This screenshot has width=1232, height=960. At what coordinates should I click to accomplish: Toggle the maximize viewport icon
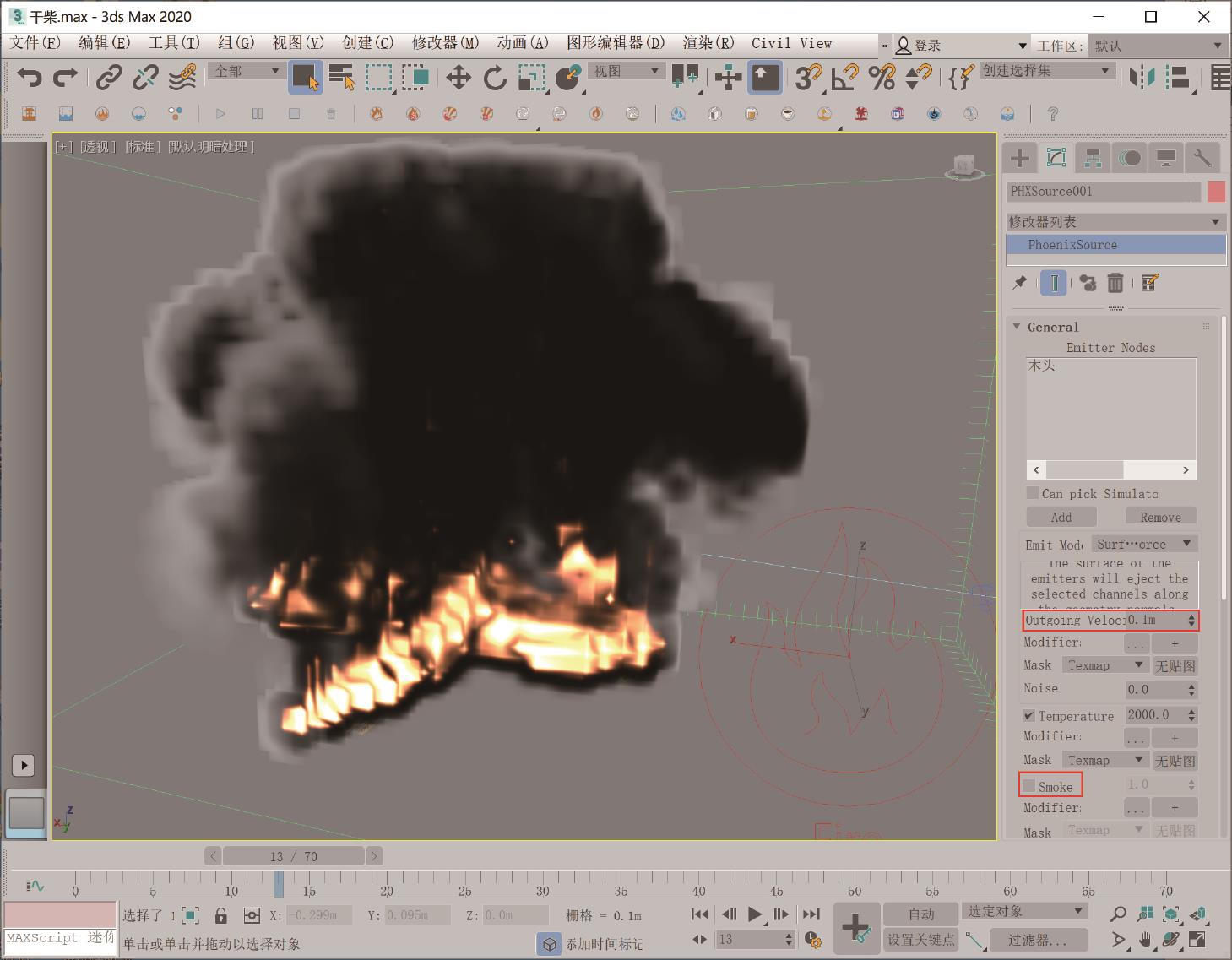[1197, 939]
